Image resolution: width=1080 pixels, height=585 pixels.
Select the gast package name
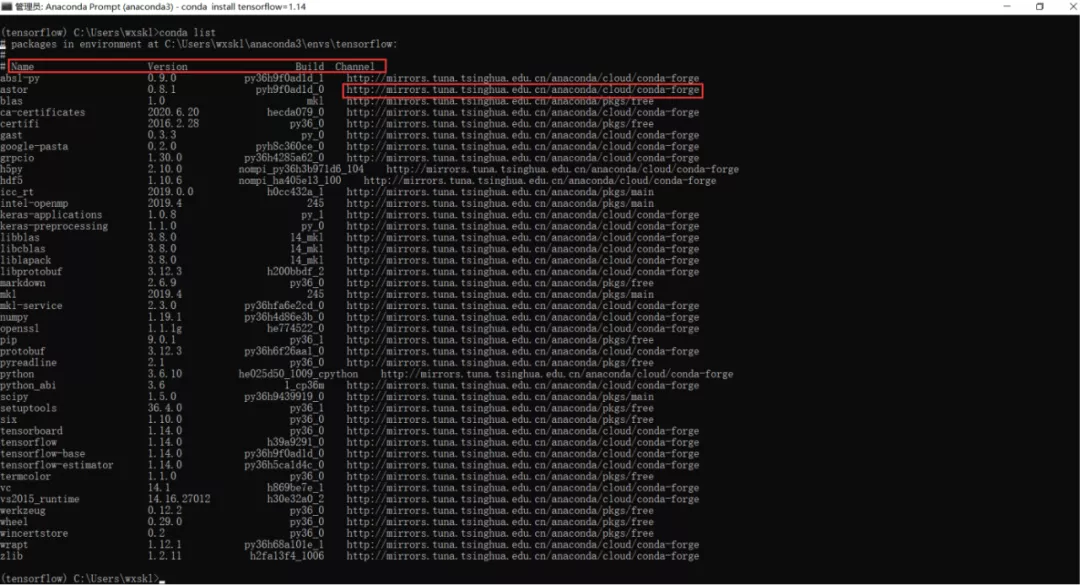click(x=11, y=135)
